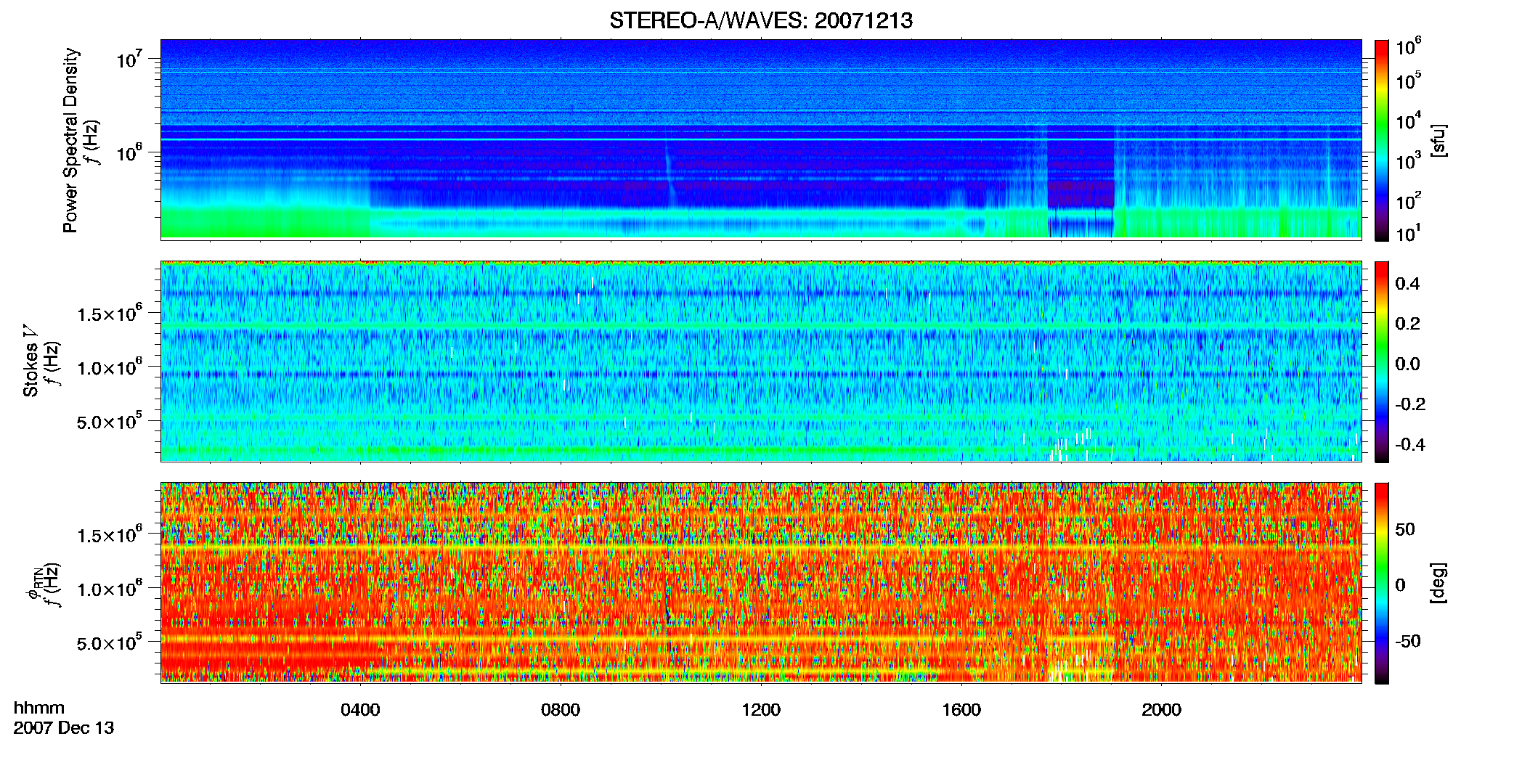Click inside the Power Spectral Density spectrogram

pos(761,139)
